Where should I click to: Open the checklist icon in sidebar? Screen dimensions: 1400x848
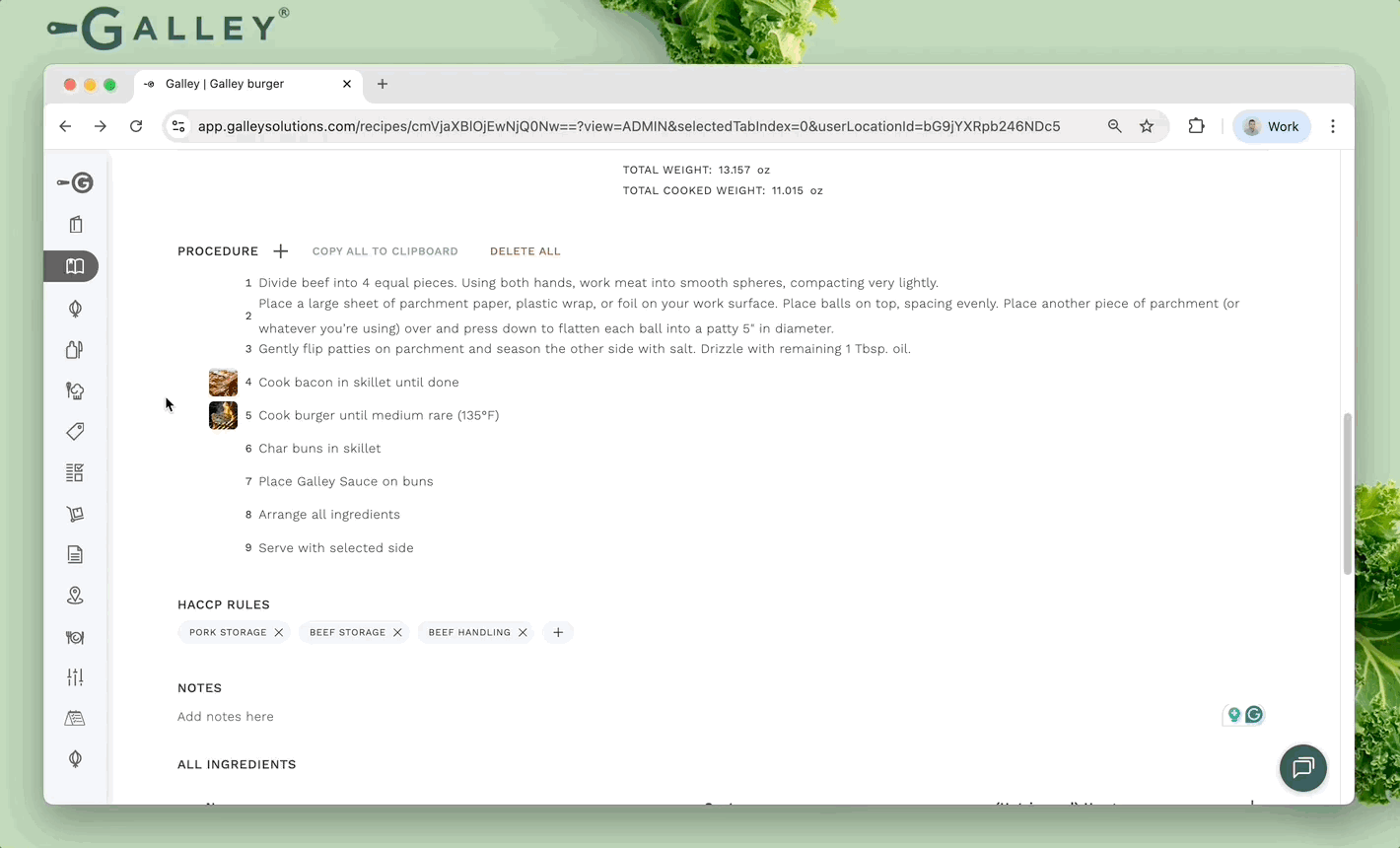tap(75, 473)
